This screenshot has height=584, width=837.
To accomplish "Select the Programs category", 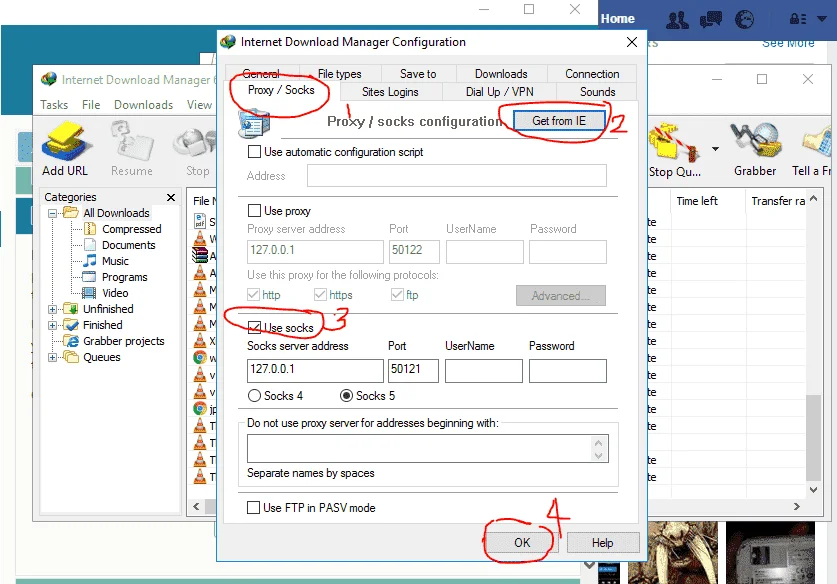I will [x=124, y=277].
